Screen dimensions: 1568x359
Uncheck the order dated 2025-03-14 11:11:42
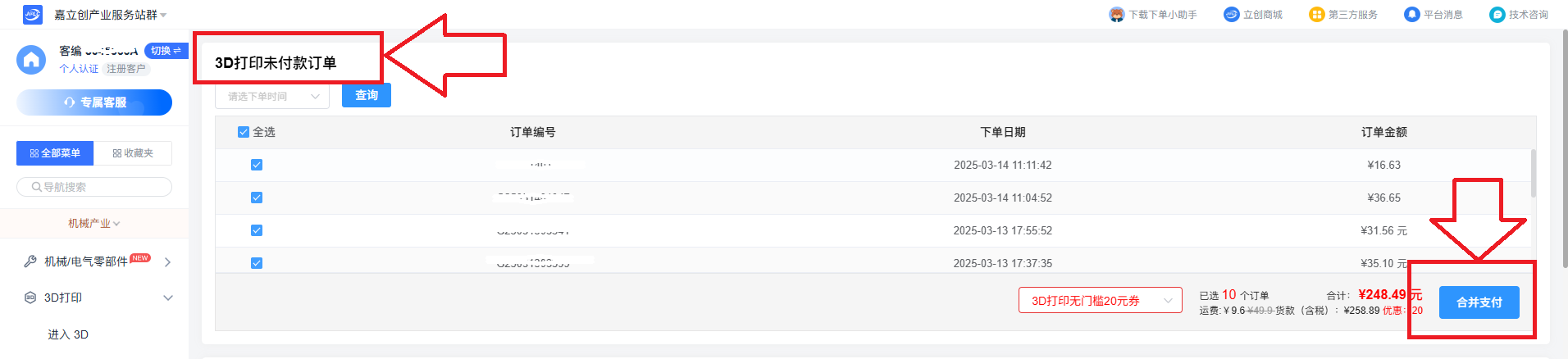coord(257,165)
